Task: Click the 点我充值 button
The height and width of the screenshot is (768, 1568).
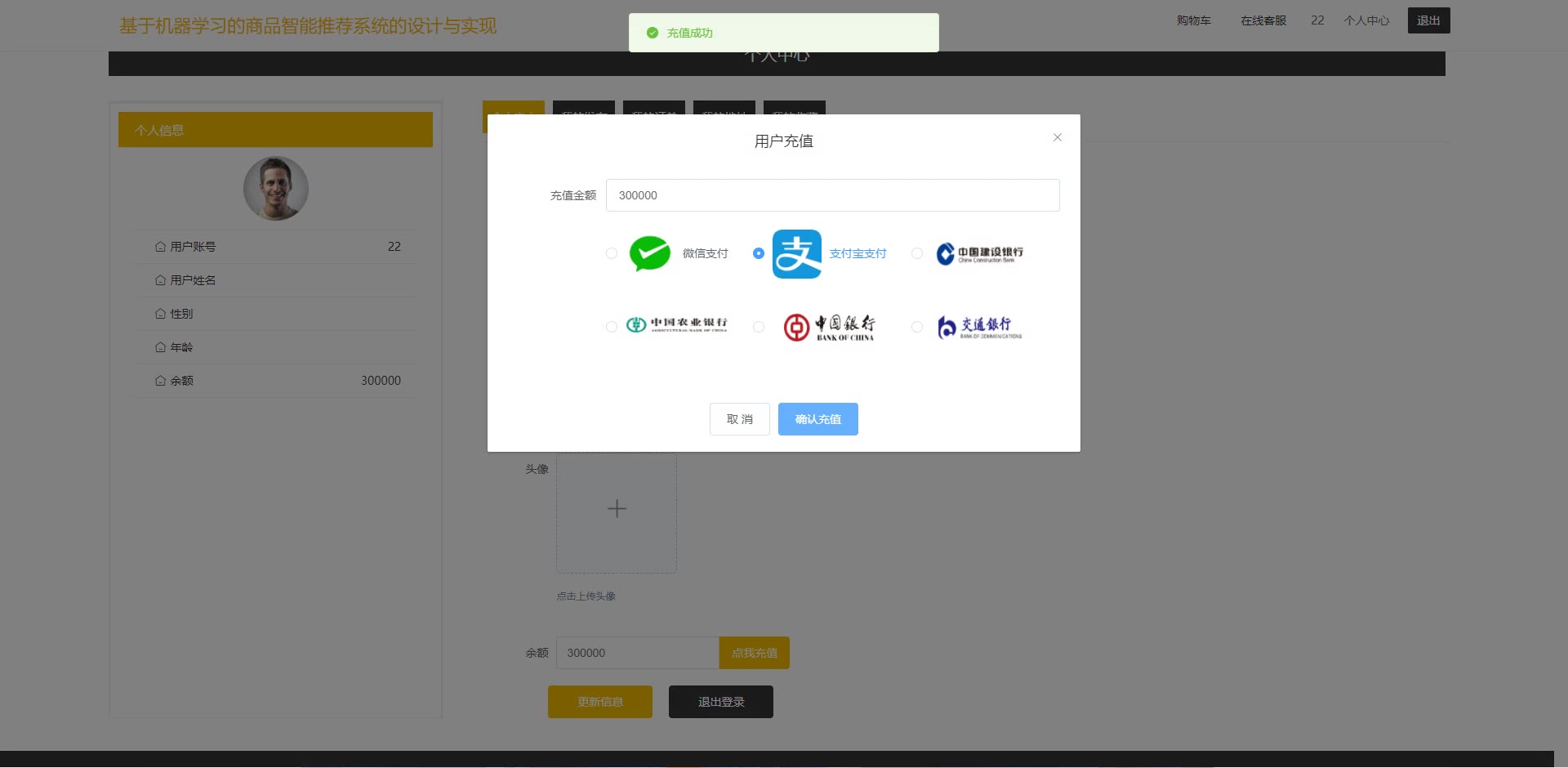Action: (x=755, y=653)
